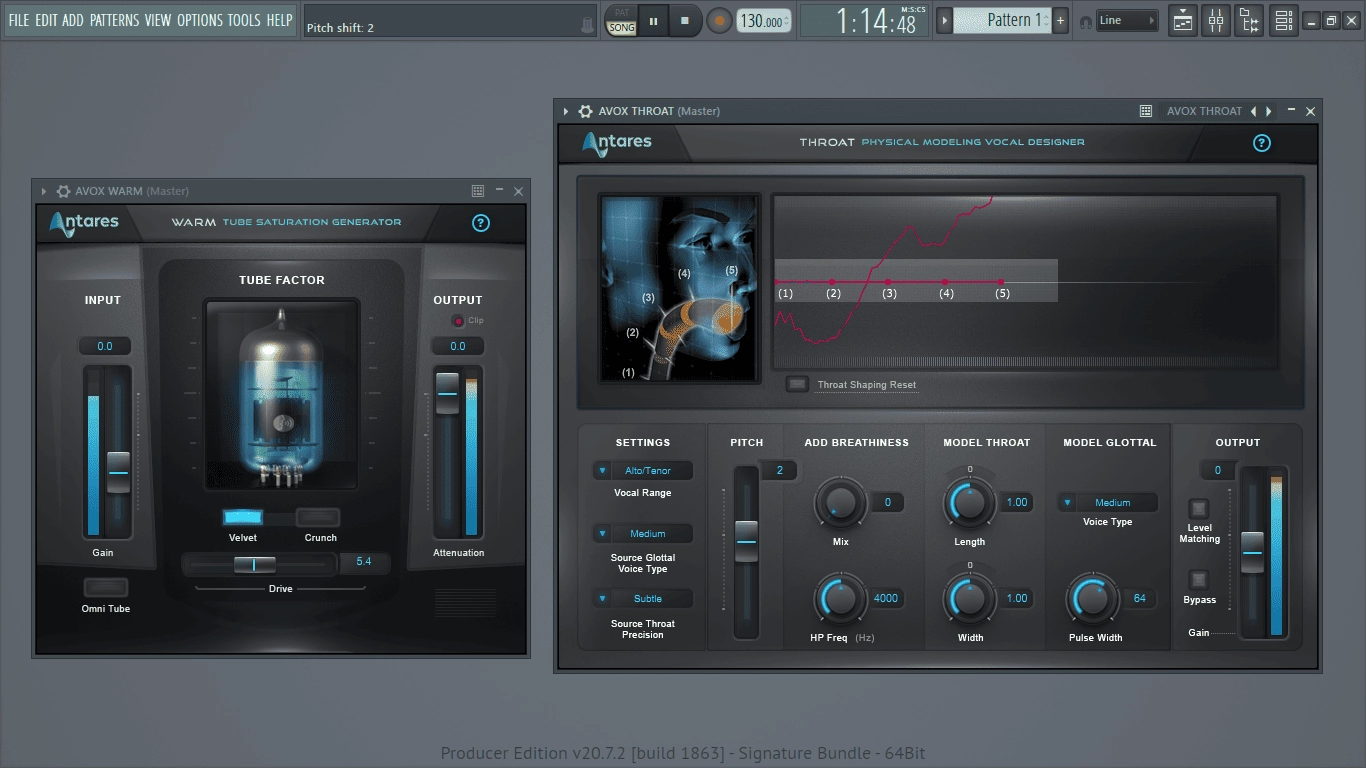
Task: Open the TOOLS menu
Action: click(x=244, y=20)
